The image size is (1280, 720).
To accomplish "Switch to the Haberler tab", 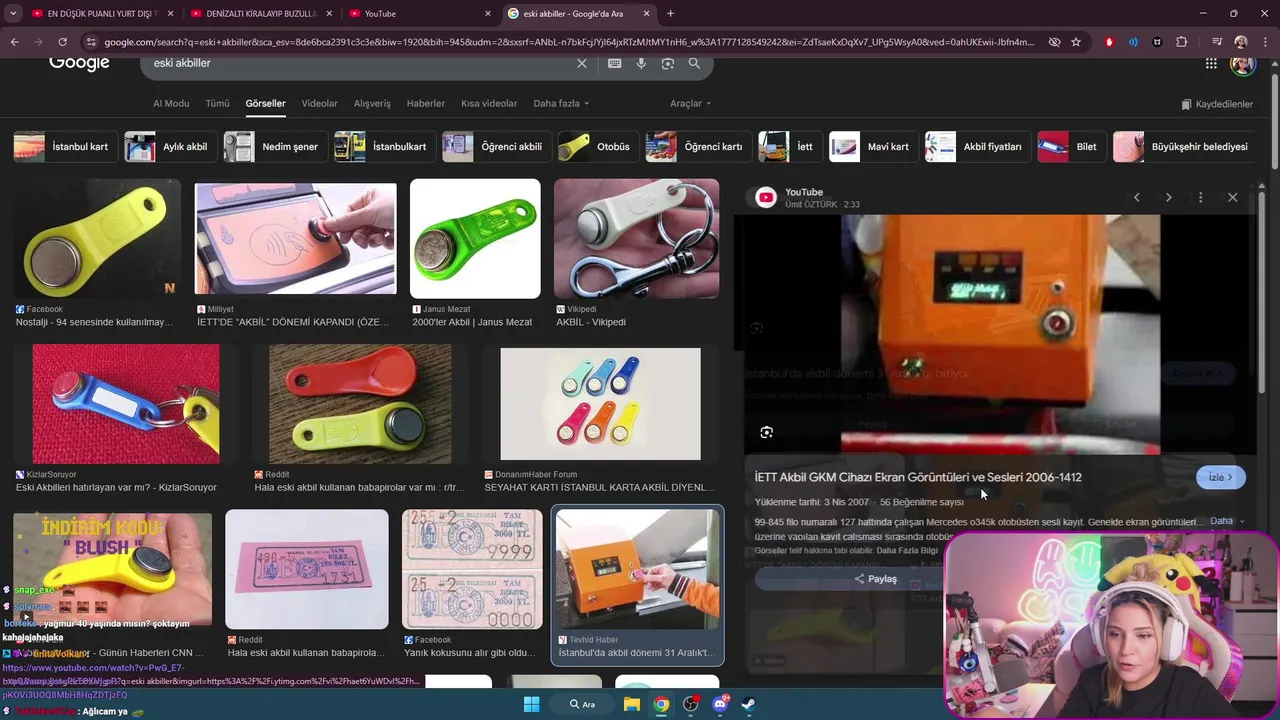I will pos(425,103).
